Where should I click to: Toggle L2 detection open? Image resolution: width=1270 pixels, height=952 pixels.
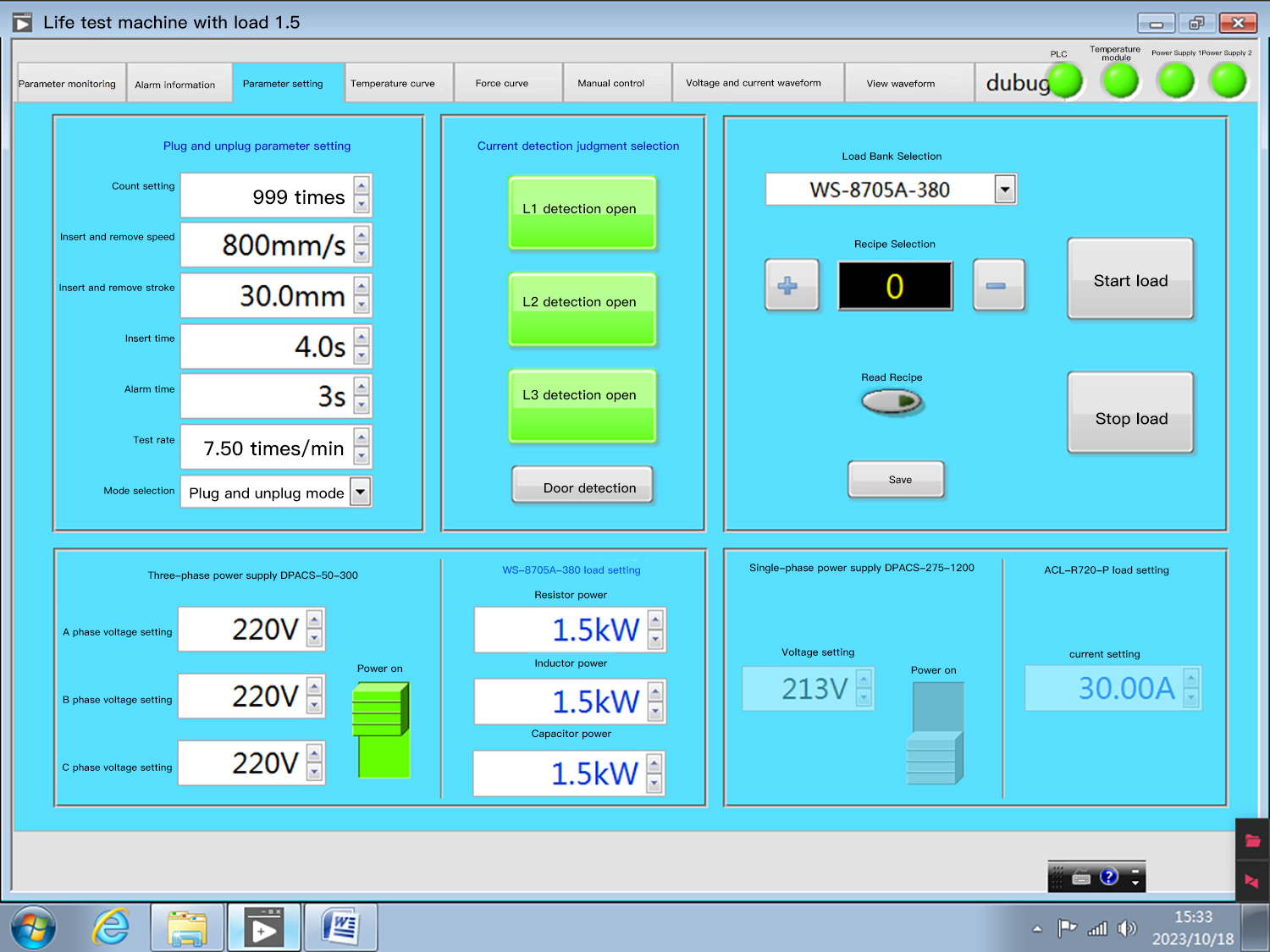pyautogui.click(x=583, y=309)
